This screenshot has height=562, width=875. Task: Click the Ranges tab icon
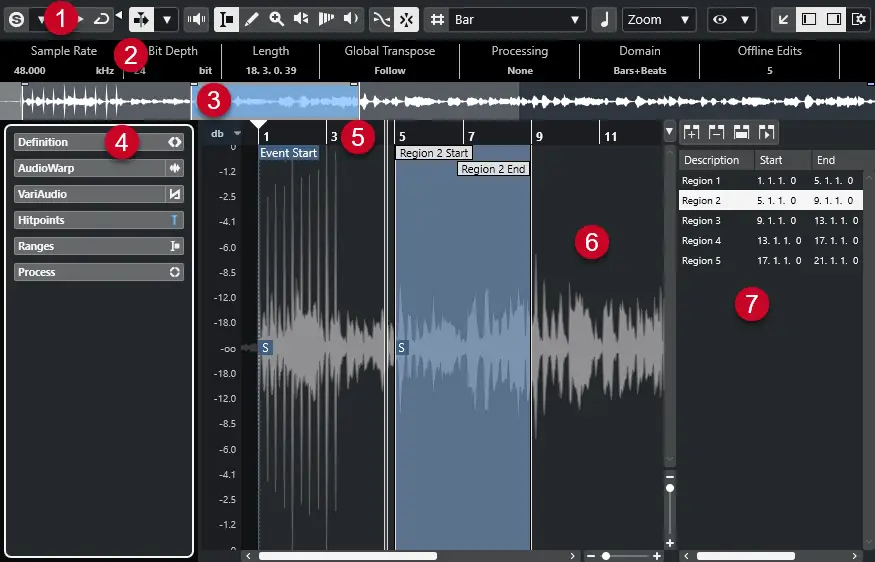(x=175, y=246)
